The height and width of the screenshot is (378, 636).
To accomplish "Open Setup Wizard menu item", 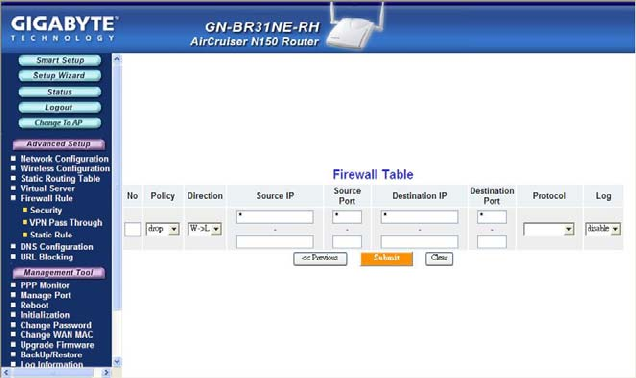I will point(60,76).
